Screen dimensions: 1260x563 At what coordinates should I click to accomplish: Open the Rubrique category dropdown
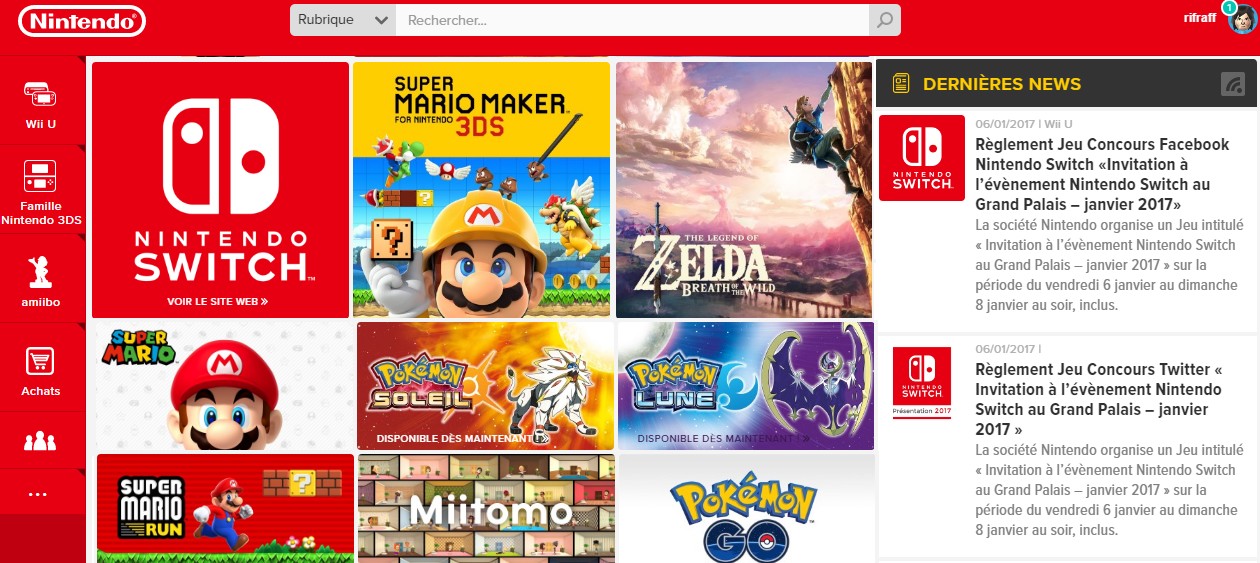[343, 20]
